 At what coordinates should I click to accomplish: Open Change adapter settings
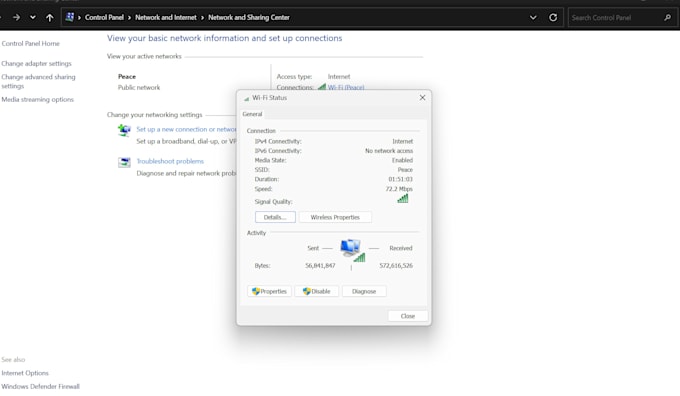[x=36, y=63]
